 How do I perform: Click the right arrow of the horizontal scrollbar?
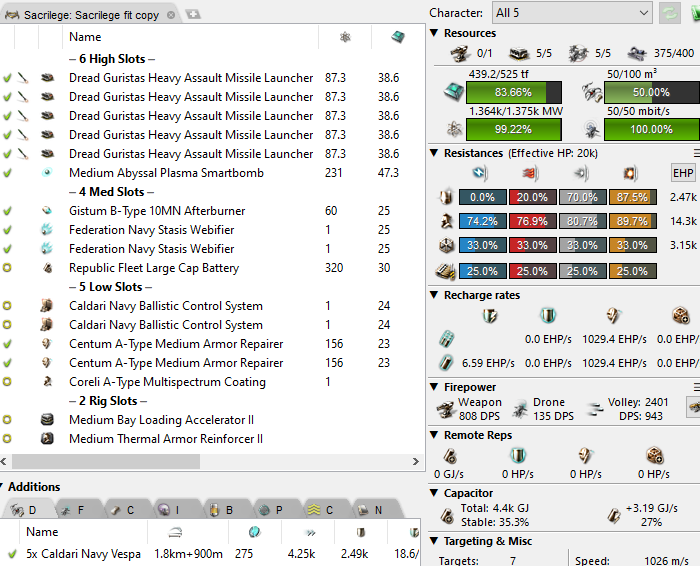pos(416,462)
